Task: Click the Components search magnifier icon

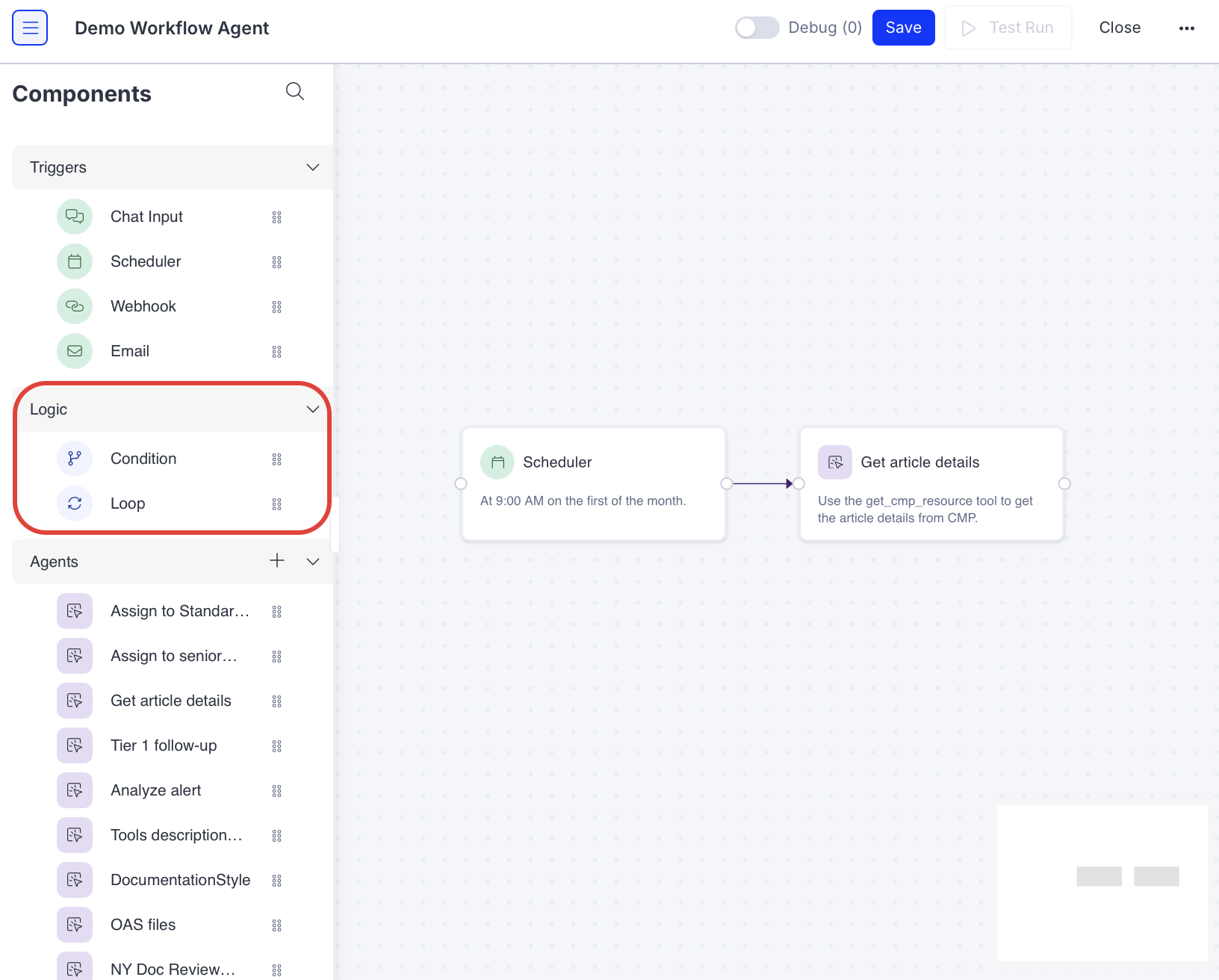Action: pos(295,91)
